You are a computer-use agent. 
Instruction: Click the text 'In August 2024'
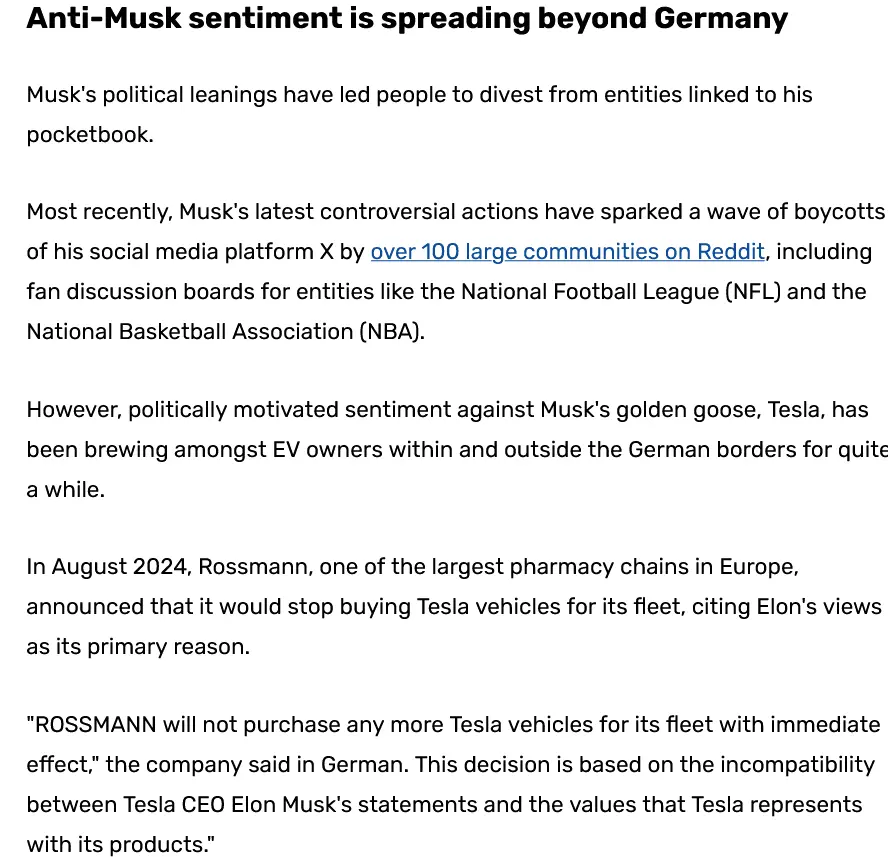click(x=106, y=567)
